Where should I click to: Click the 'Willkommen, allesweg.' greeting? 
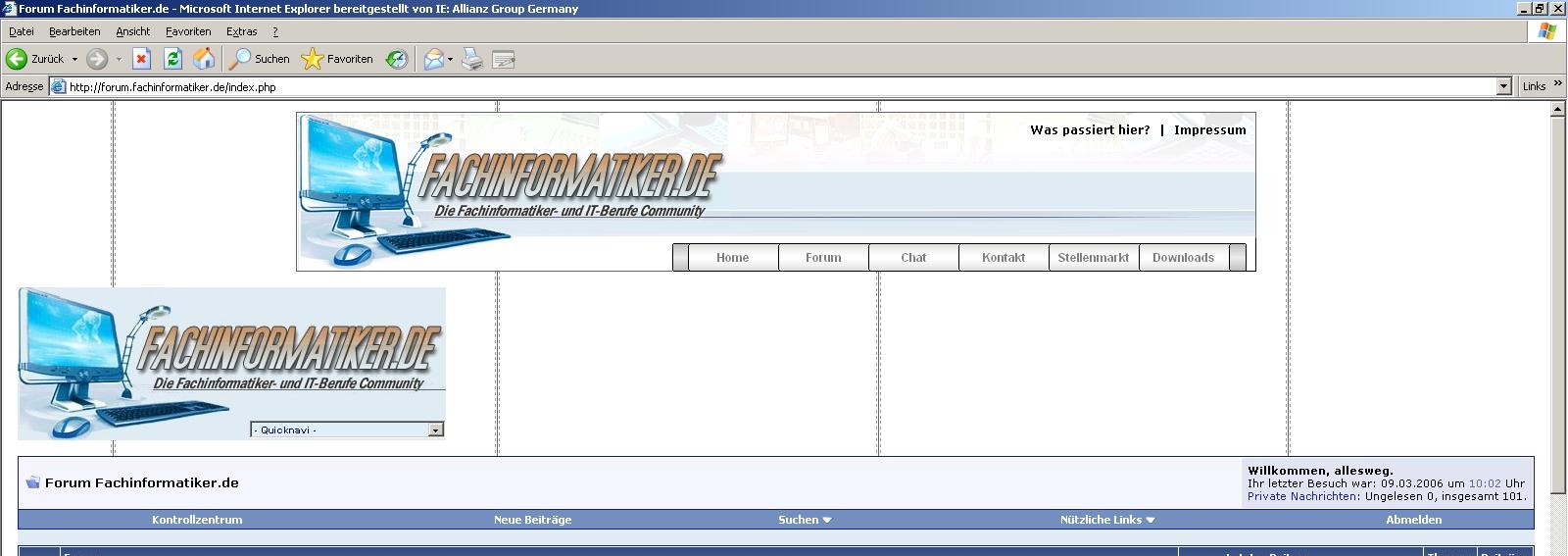tap(1320, 471)
